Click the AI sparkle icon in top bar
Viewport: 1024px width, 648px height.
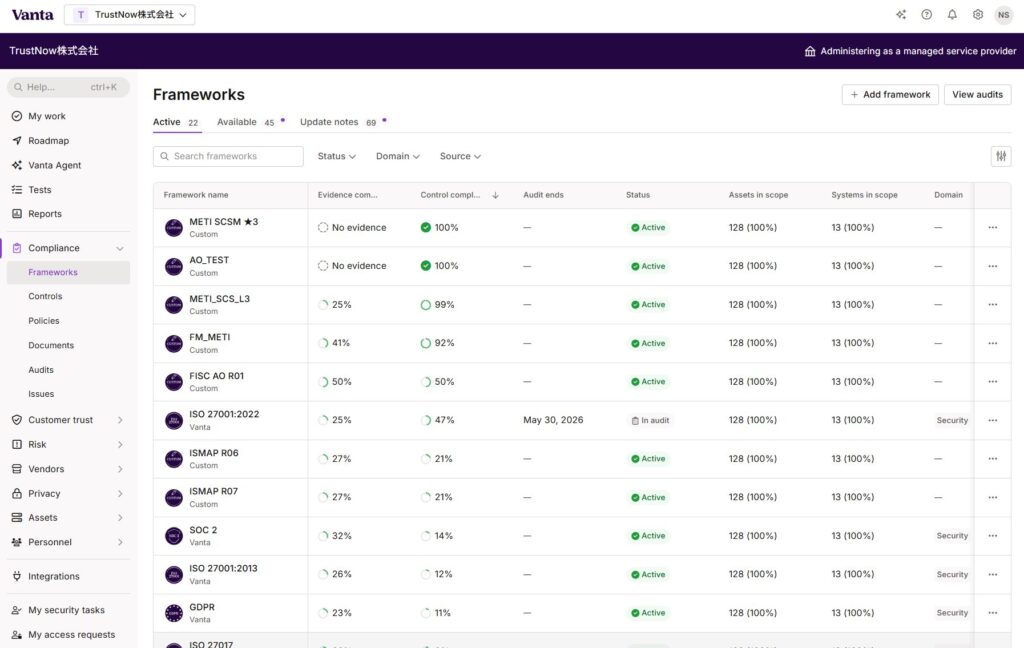click(901, 15)
